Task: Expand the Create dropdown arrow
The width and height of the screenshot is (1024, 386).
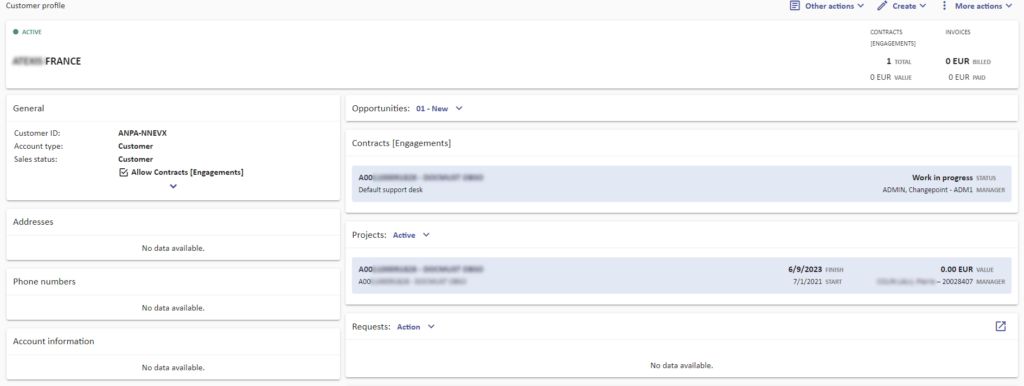Action: (922, 6)
